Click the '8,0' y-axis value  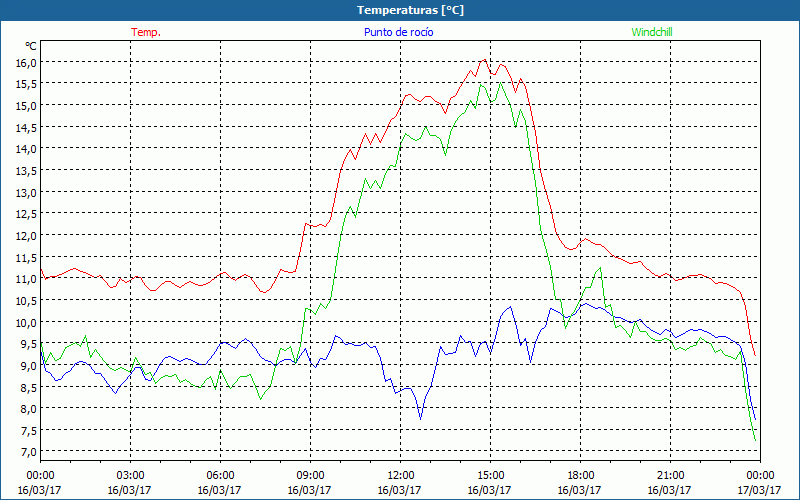click(x=29, y=409)
